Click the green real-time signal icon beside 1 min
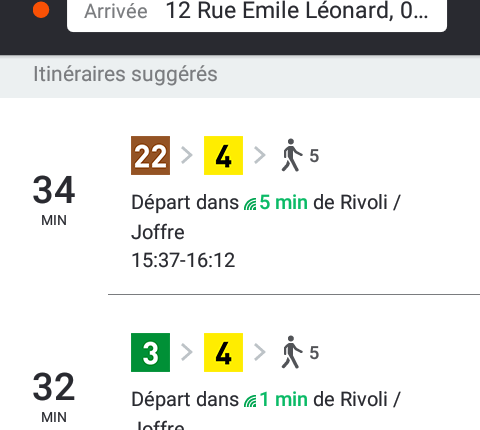The width and height of the screenshot is (480, 430). pyautogui.click(x=250, y=401)
